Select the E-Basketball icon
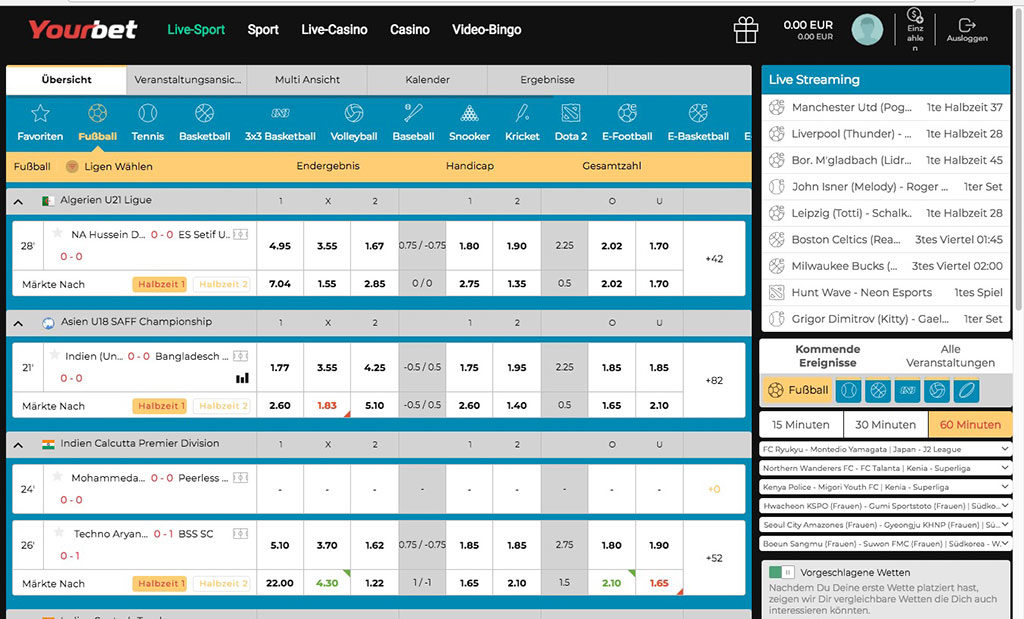Viewport: 1024px width, 619px height. [698, 114]
